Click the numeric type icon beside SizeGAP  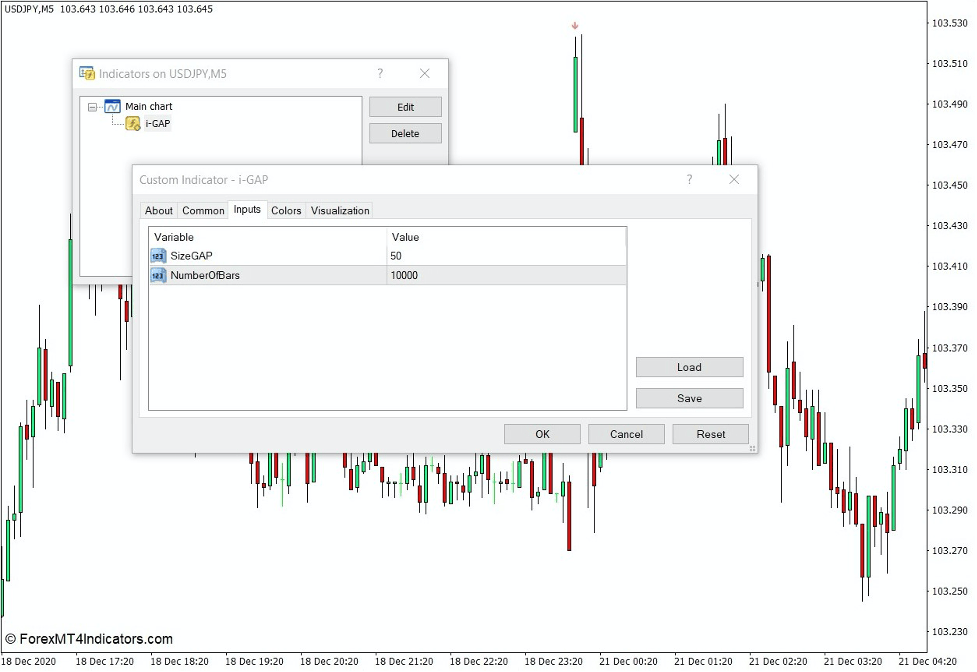(x=157, y=256)
